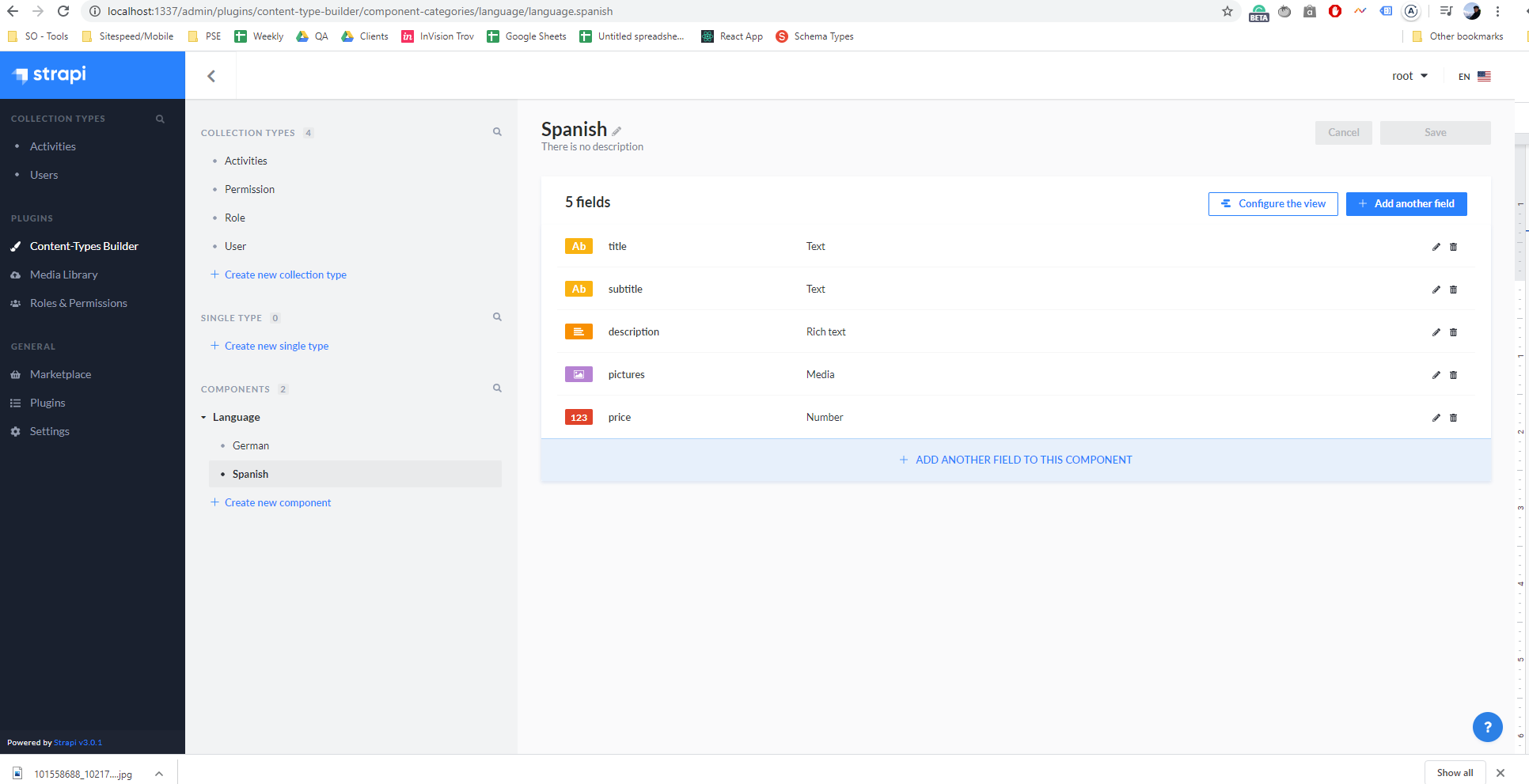The height and width of the screenshot is (784, 1529).
Task: Delete the subtitle field using trash icon
Action: [x=1453, y=290]
